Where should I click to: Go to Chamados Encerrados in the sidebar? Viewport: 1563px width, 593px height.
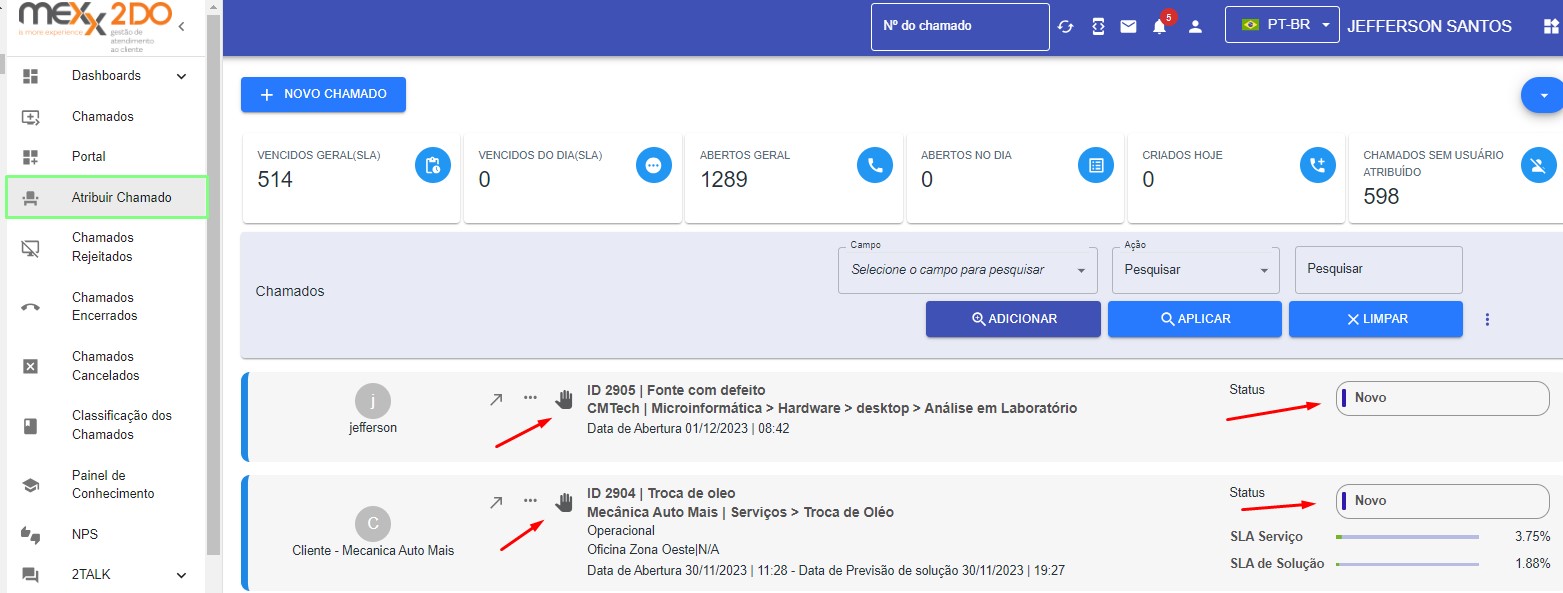tap(105, 306)
